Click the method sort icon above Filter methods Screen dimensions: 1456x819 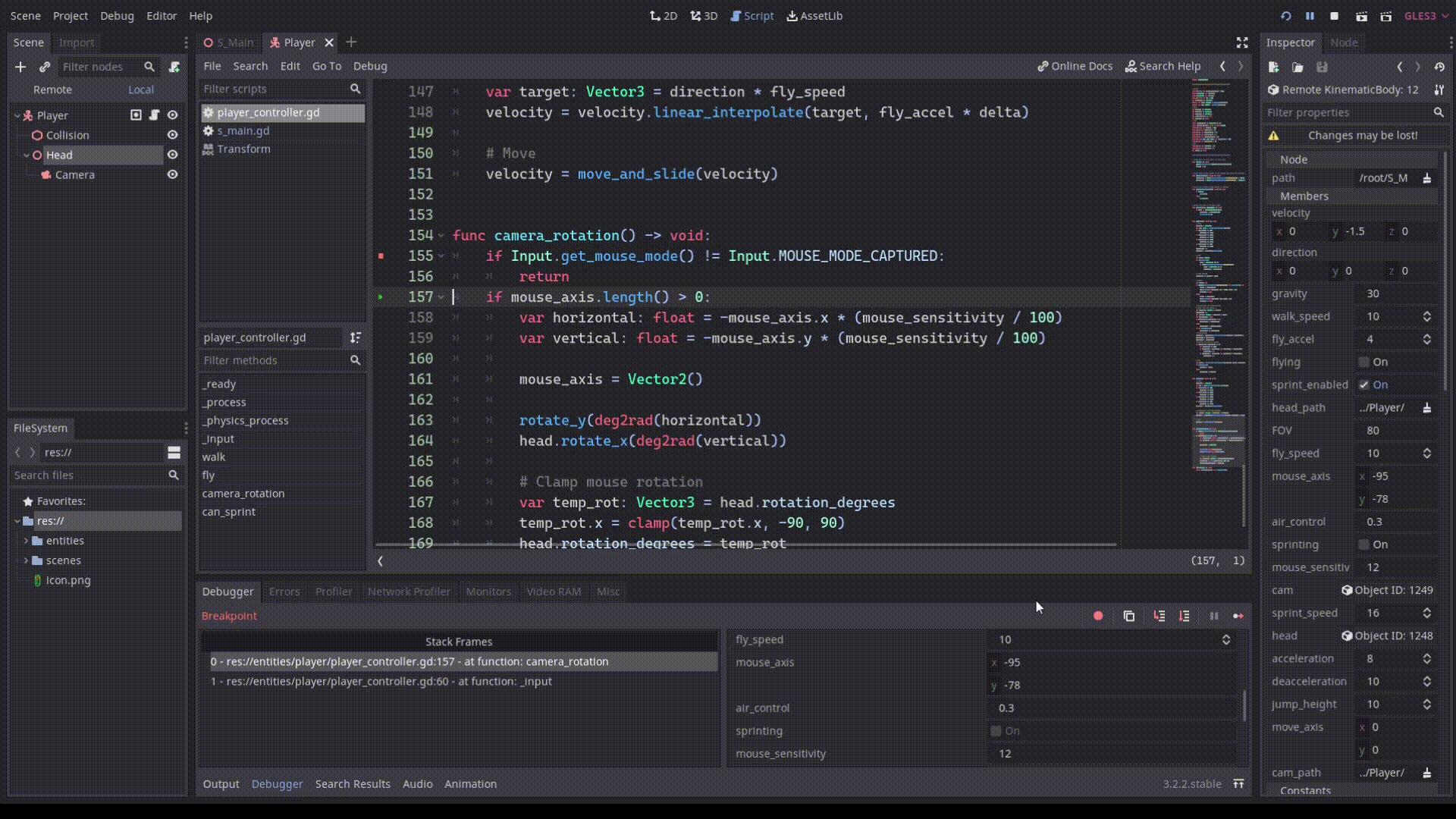(356, 337)
